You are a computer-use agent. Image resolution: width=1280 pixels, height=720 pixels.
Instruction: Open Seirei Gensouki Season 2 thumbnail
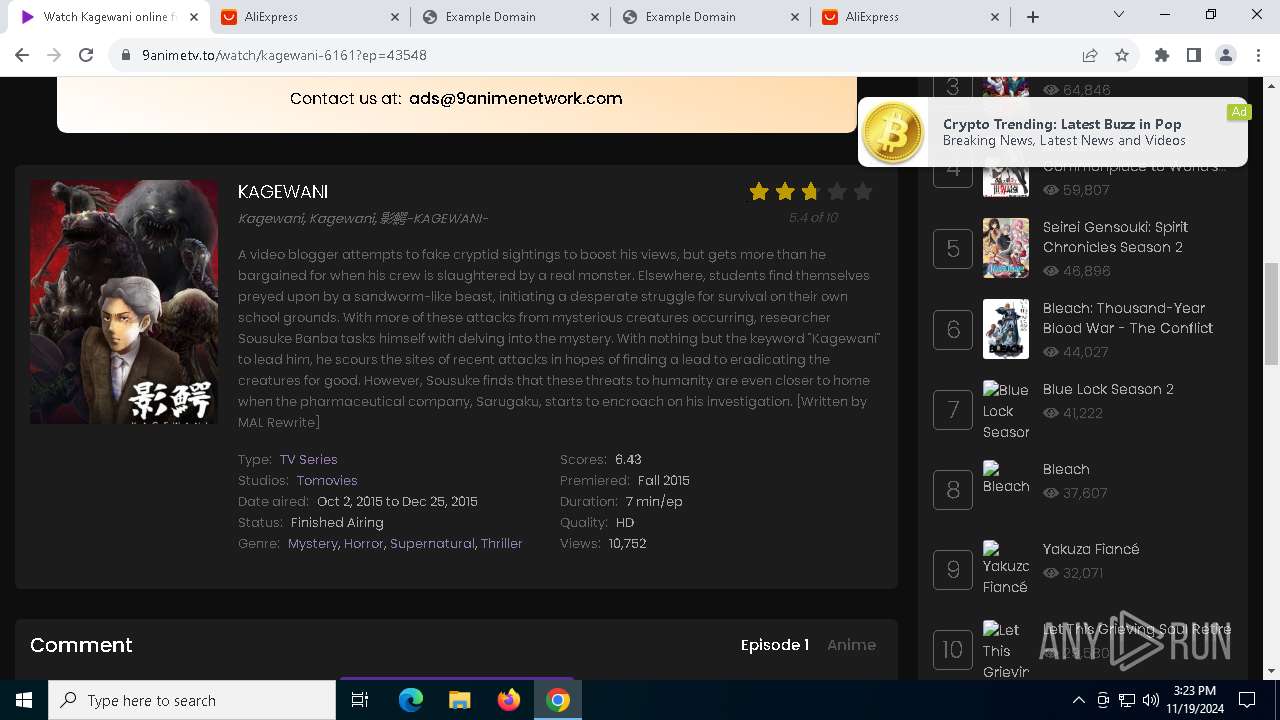pyautogui.click(x=1006, y=248)
